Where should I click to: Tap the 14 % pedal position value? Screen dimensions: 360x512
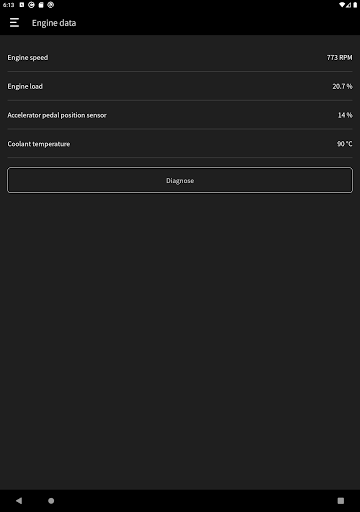(345, 115)
